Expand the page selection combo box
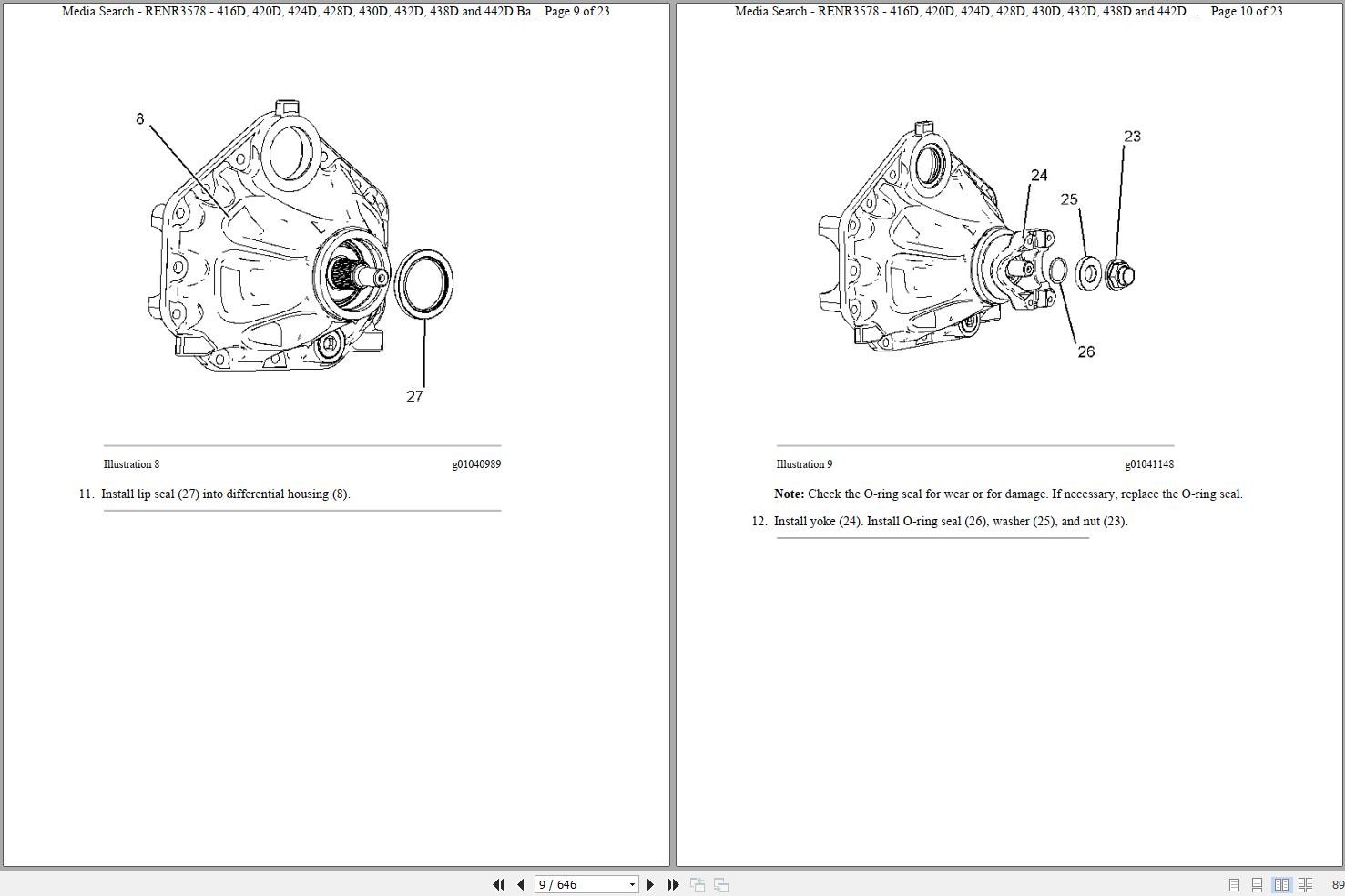The width and height of the screenshot is (1345, 896). (632, 884)
